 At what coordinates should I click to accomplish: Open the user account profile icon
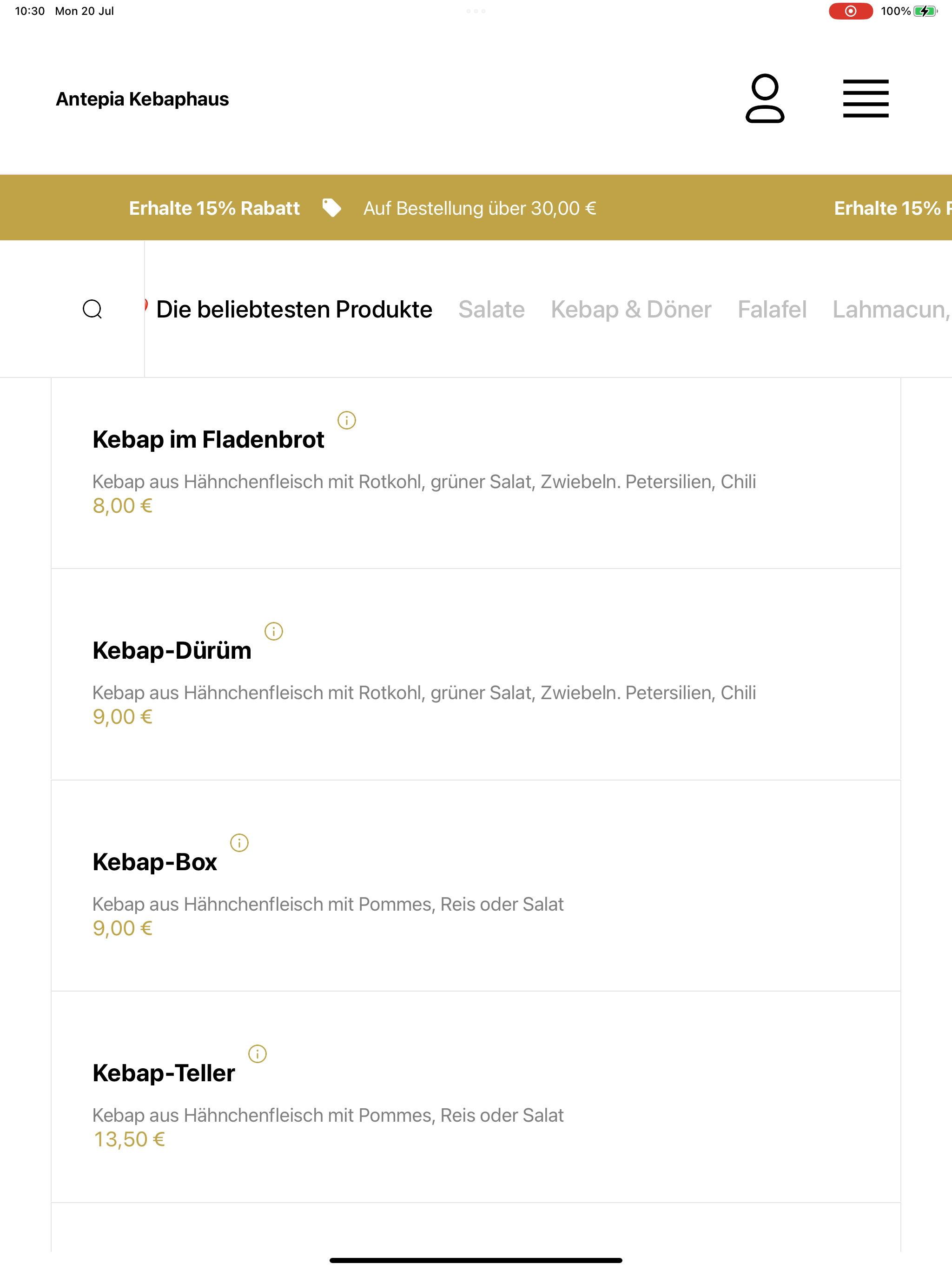[x=765, y=99]
